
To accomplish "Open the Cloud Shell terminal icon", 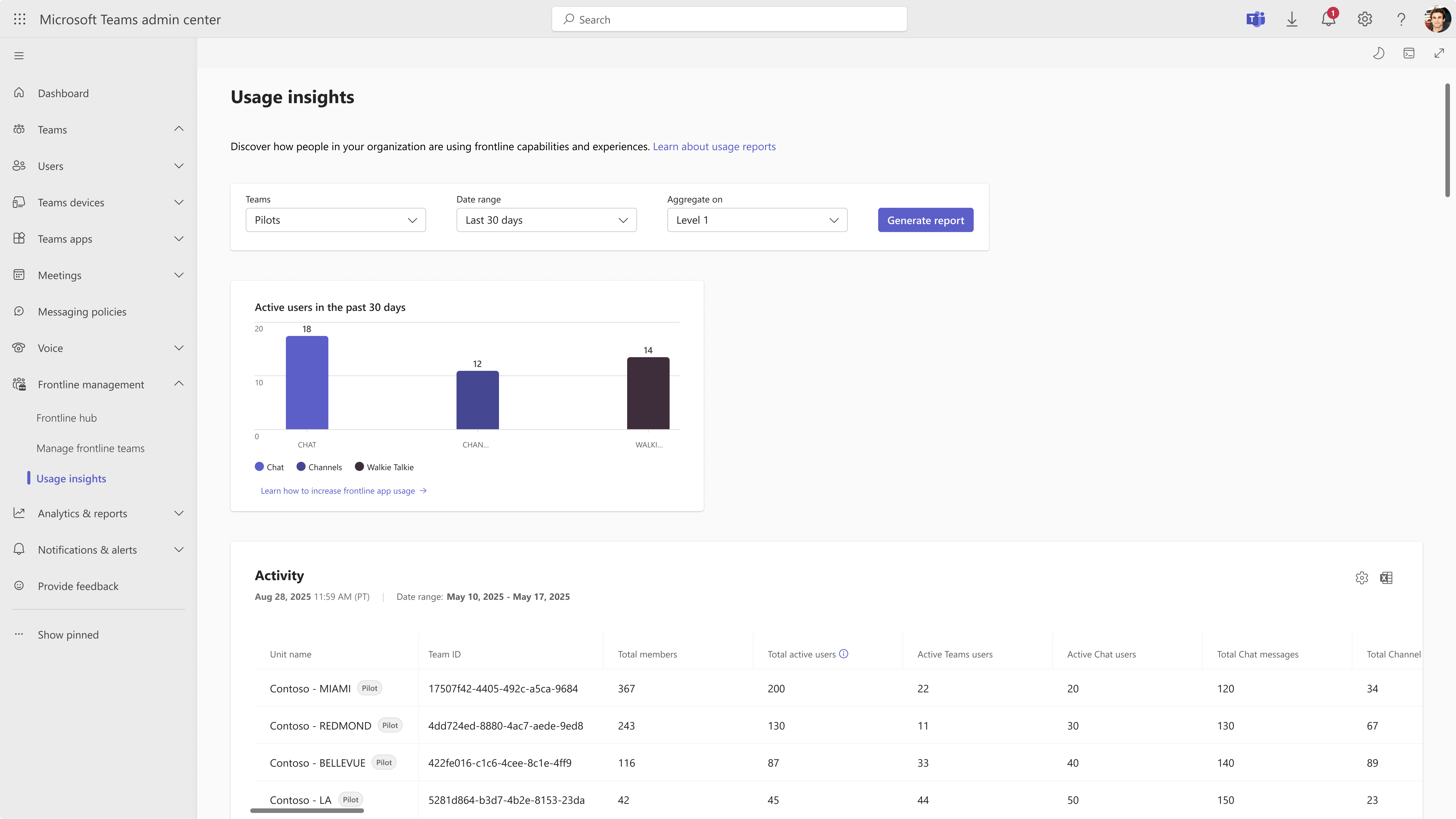I will [1409, 53].
